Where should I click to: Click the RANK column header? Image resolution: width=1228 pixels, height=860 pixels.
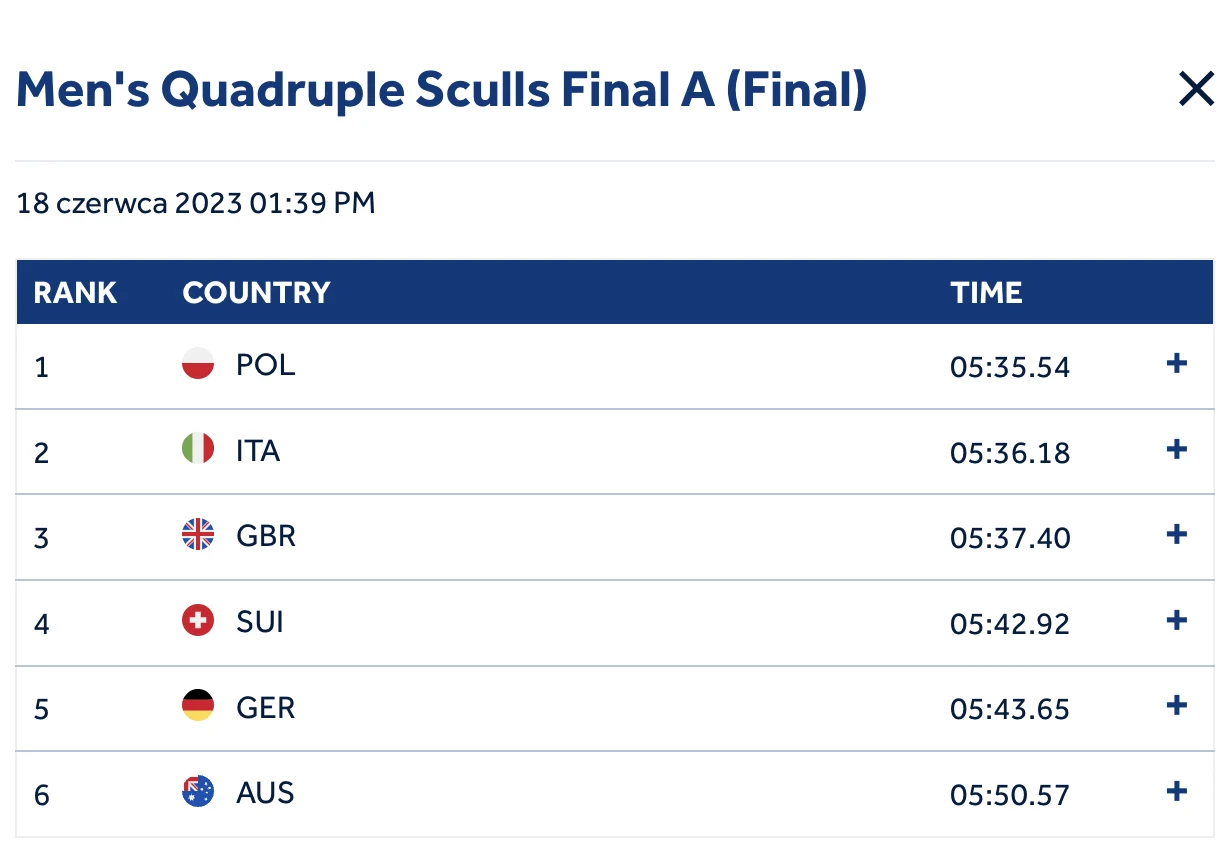coord(75,293)
